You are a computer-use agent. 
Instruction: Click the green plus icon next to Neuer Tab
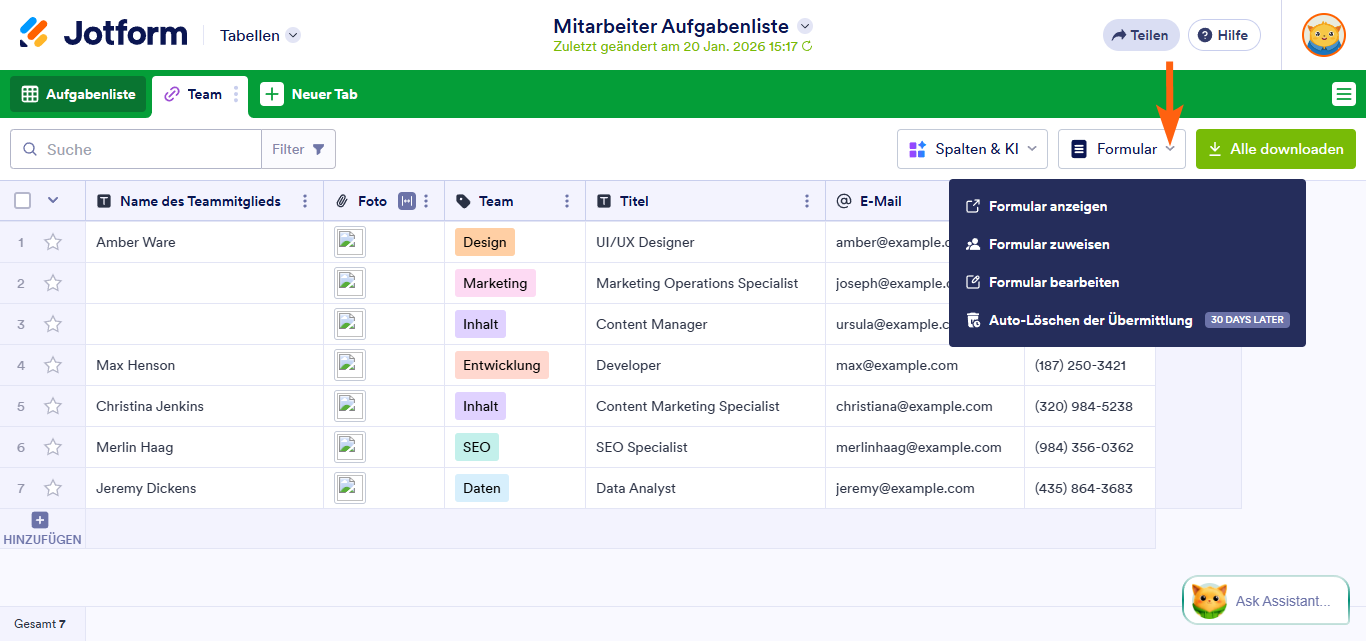point(271,93)
